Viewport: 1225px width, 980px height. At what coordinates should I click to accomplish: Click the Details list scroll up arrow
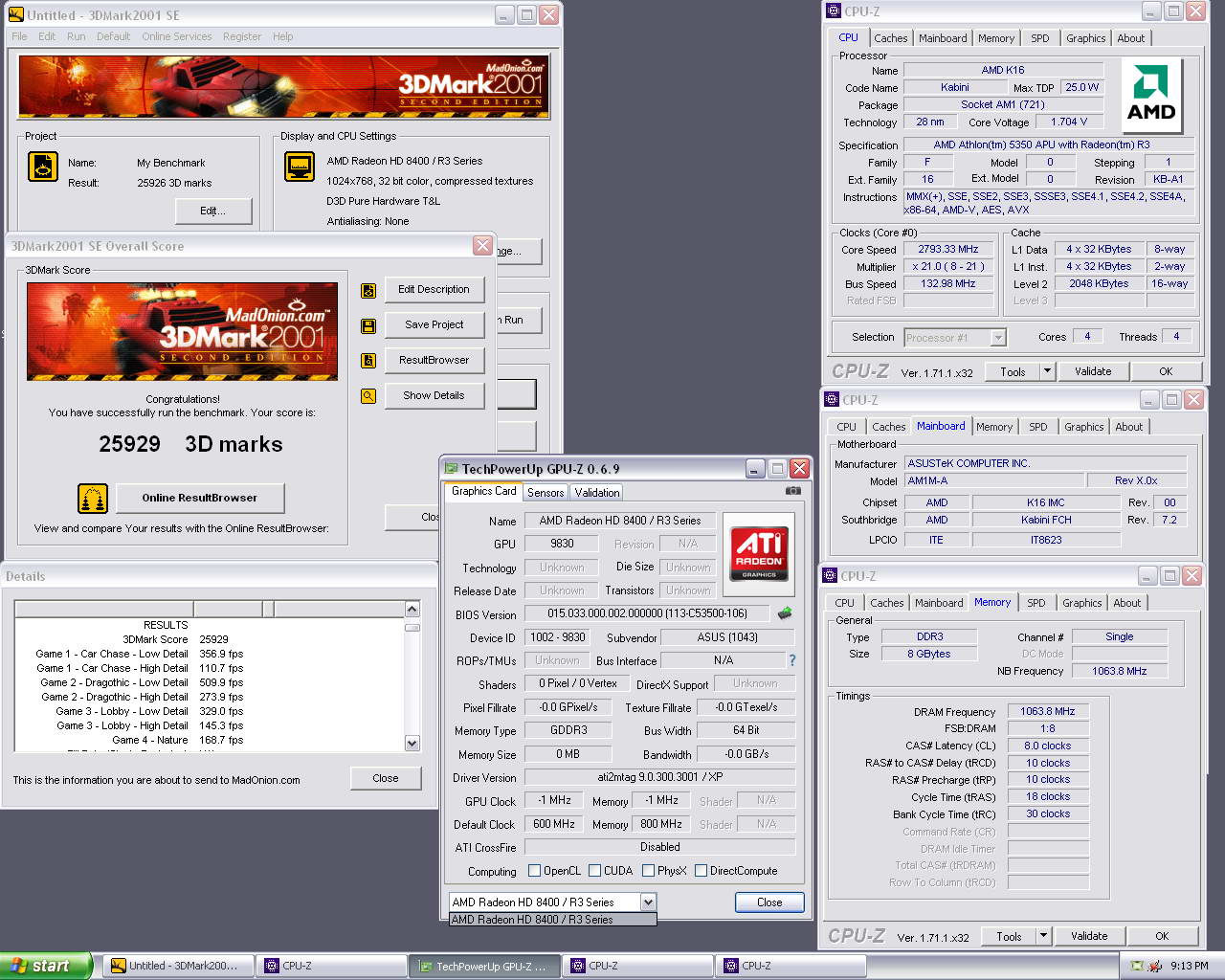(x=412, y=610)
